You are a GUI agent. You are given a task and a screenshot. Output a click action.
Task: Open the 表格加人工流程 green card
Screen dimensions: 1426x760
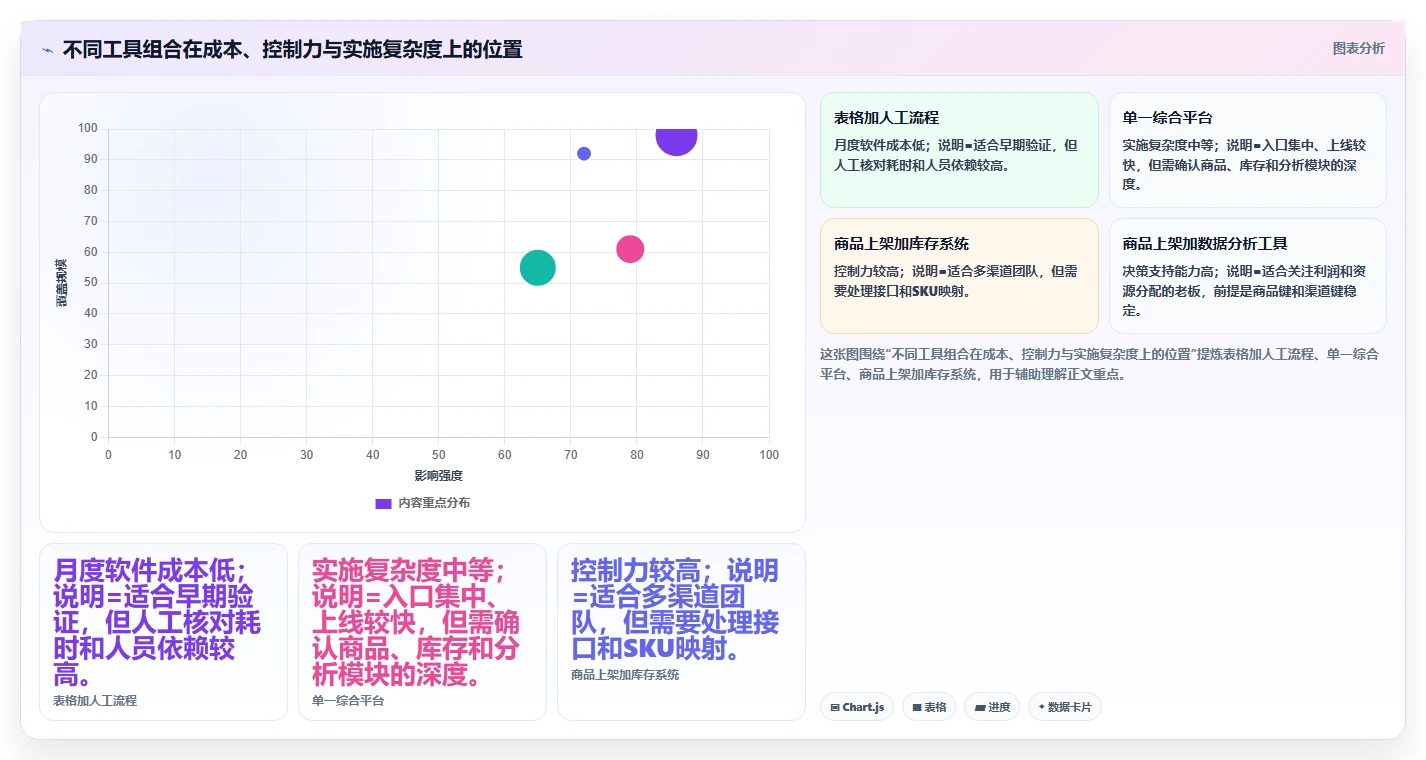coord(959,150)
